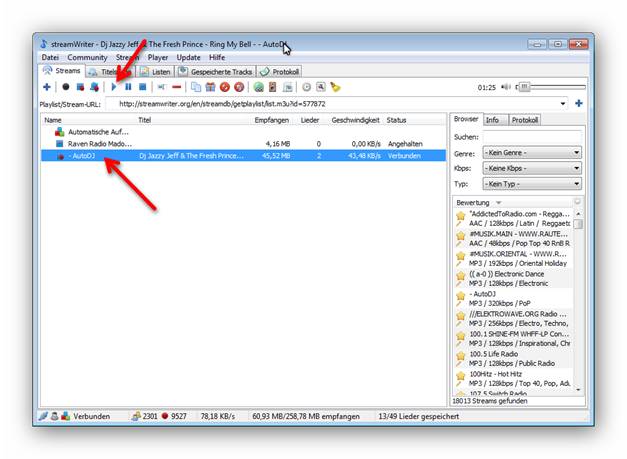
Task: Sort by the Status column header
Action: (396, 120)
